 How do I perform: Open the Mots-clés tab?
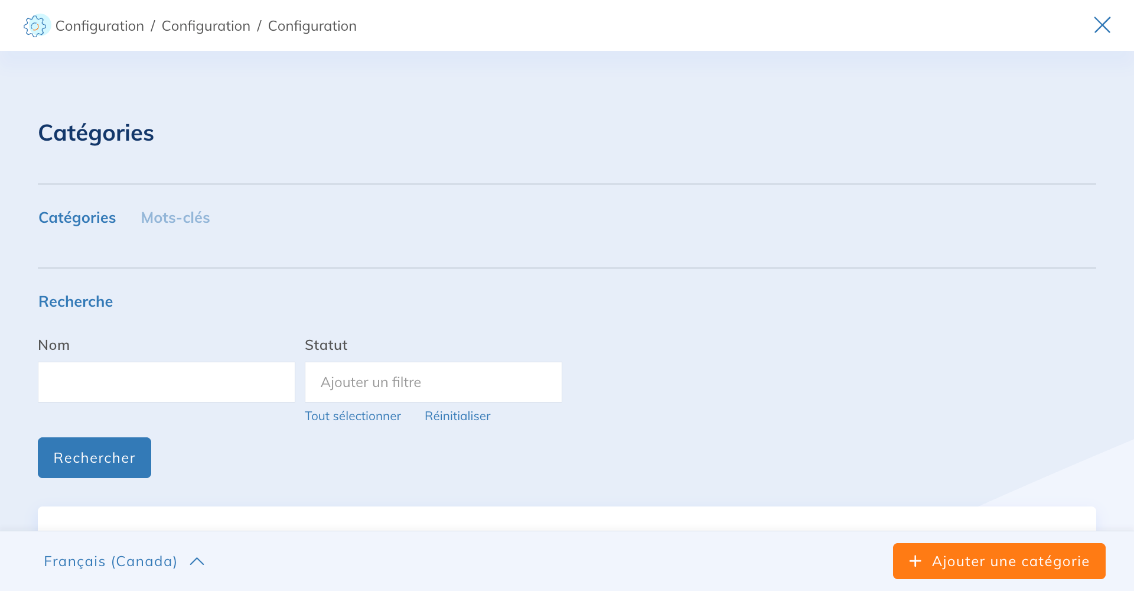pyautogui.click(x=175, y=218)
